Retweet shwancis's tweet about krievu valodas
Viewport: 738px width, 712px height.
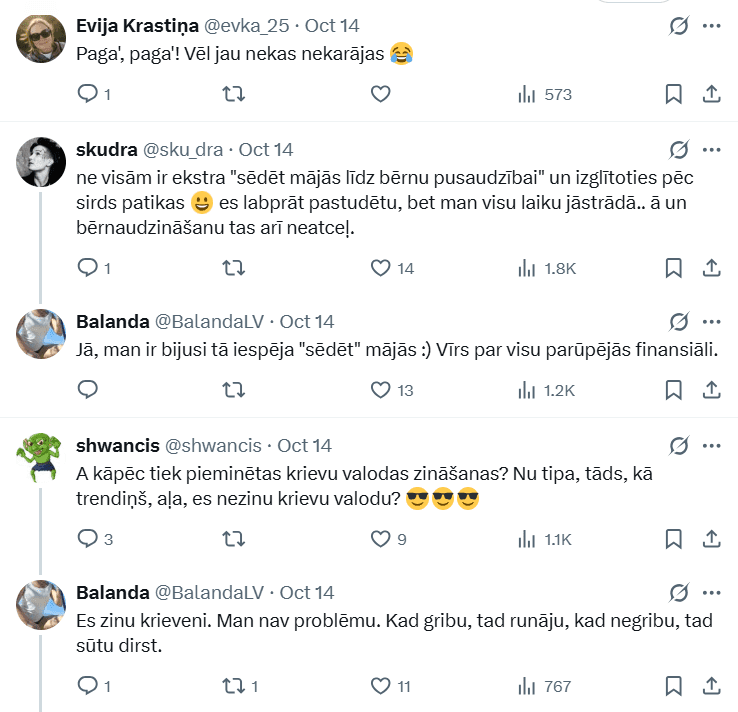pyautogui.click(x=233, y=540)
